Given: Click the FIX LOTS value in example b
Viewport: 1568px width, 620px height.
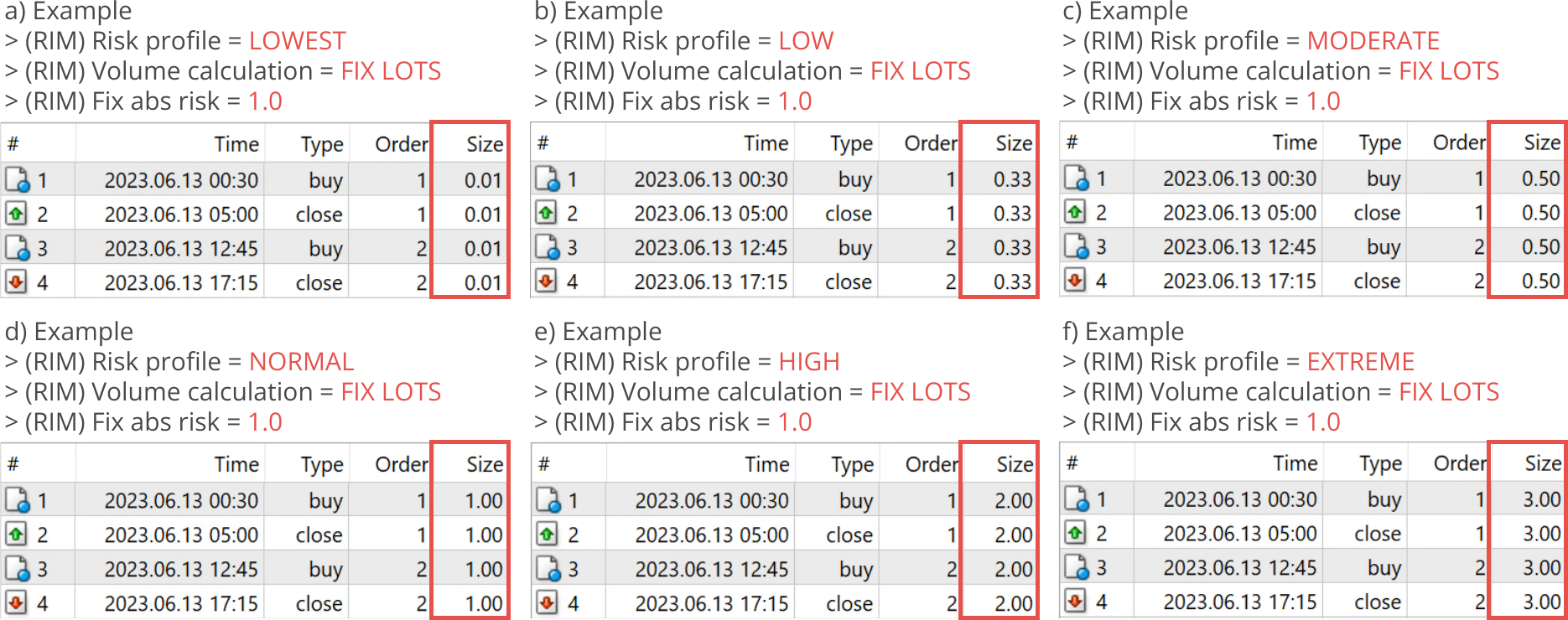Looking at the screenshot, I should (920, 71).
